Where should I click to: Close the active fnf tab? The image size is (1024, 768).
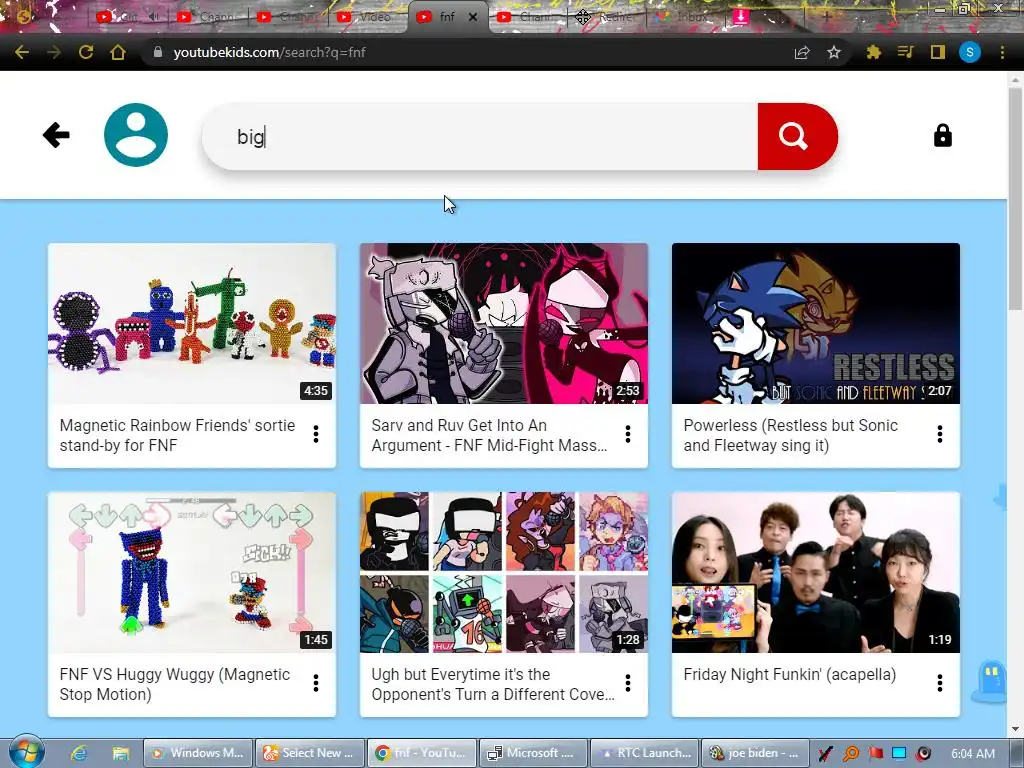coord(473,17)
